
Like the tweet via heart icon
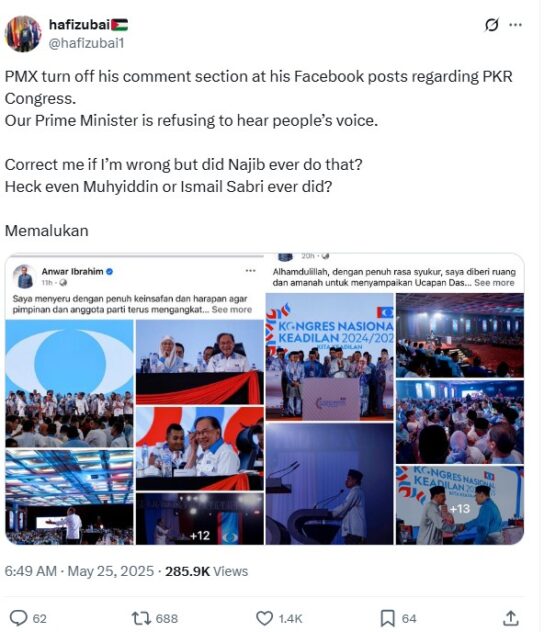point(264,618)
